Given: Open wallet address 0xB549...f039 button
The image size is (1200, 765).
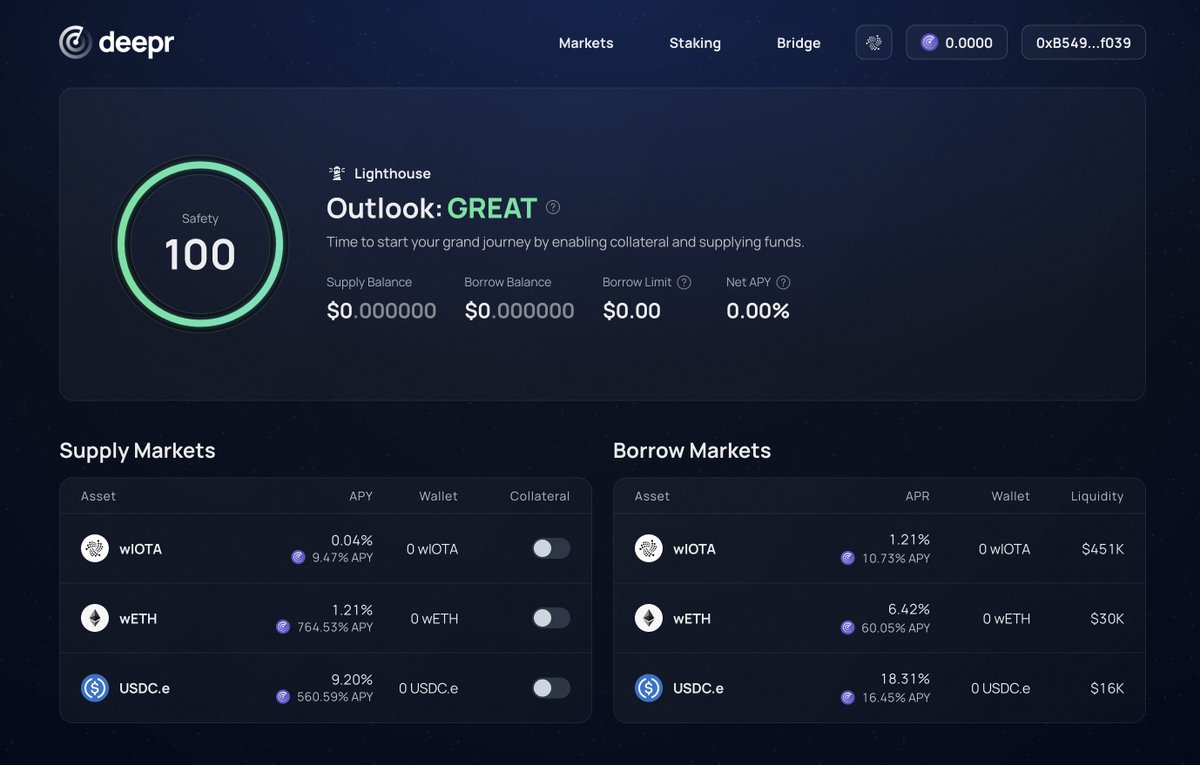Looking at the screenshot, I should click(x=1083, y=42).
